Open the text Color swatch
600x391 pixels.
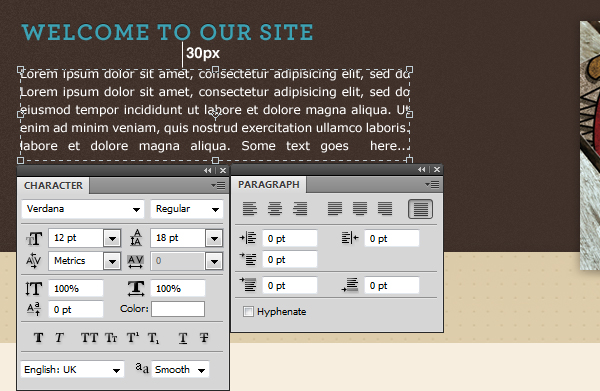click(x=178, y=309)
